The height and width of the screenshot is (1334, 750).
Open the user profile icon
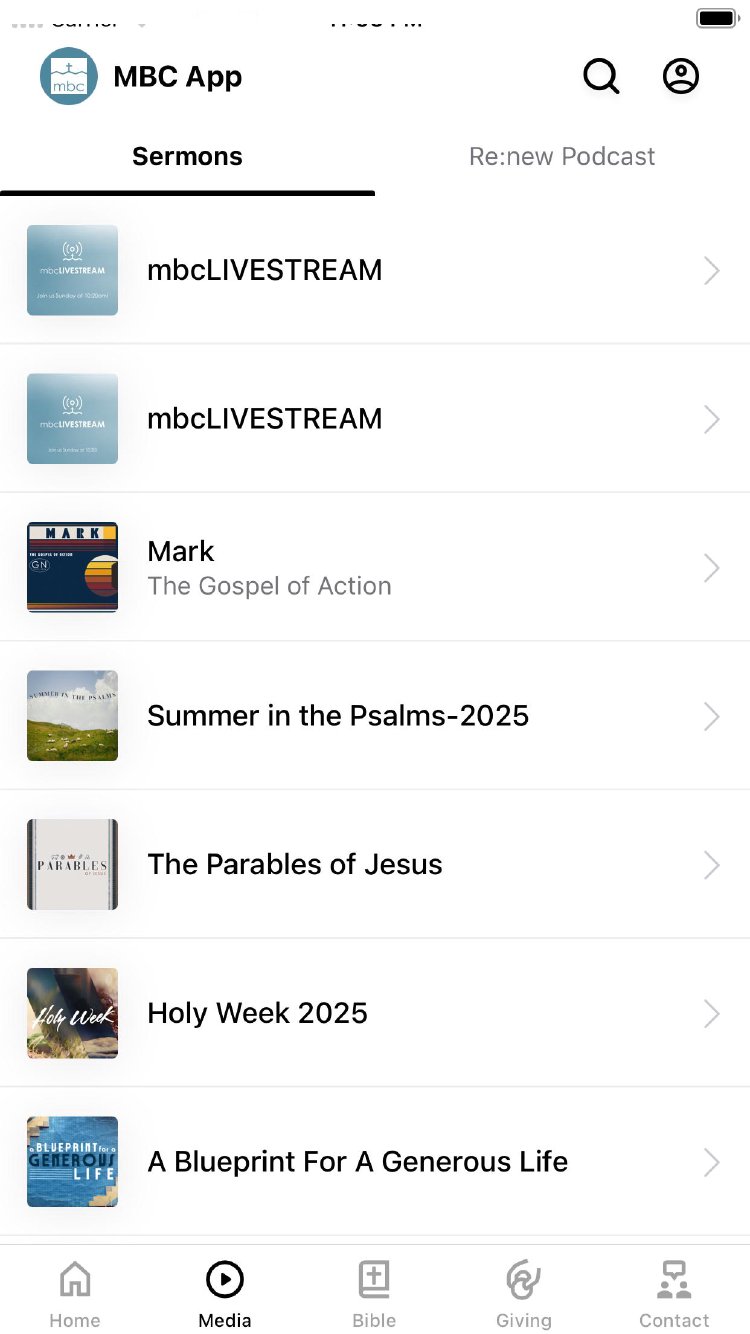click(681, 77)
